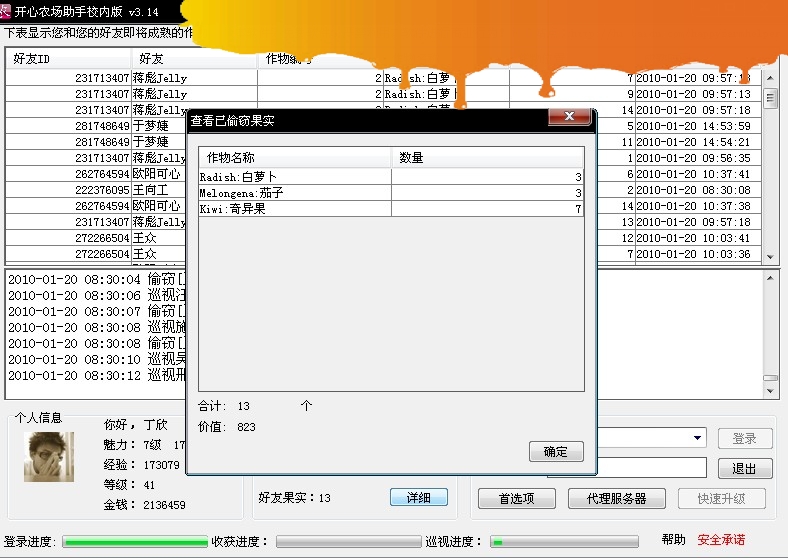Sort by 作物名称 column header
The width and height of the screenshot is (788, 558).
(x=295, y=158)
